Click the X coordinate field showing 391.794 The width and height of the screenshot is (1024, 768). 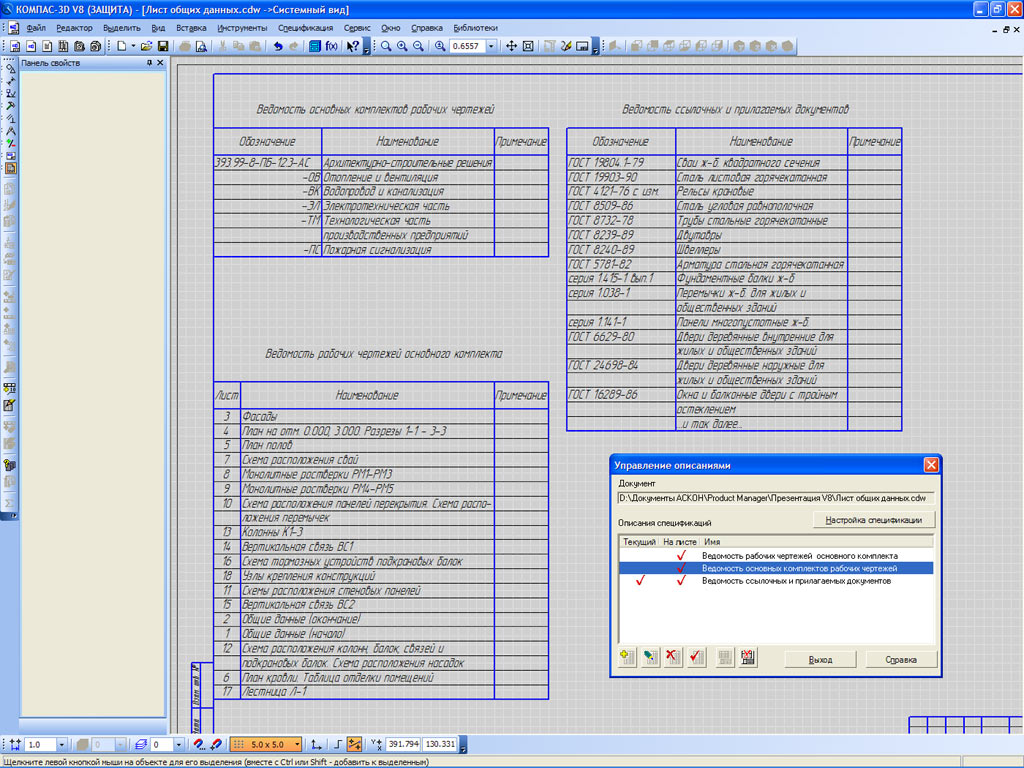(x=404, y=744)
